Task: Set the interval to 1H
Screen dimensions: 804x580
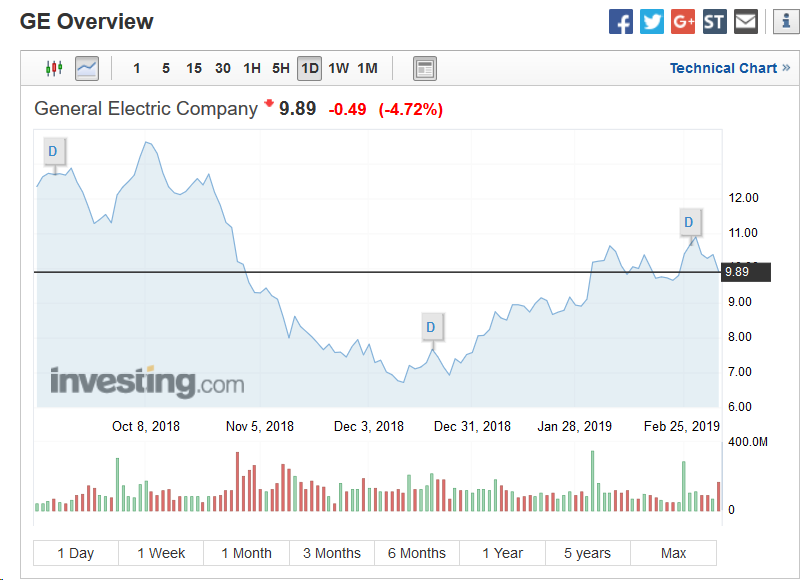Action: pos(252,68)
